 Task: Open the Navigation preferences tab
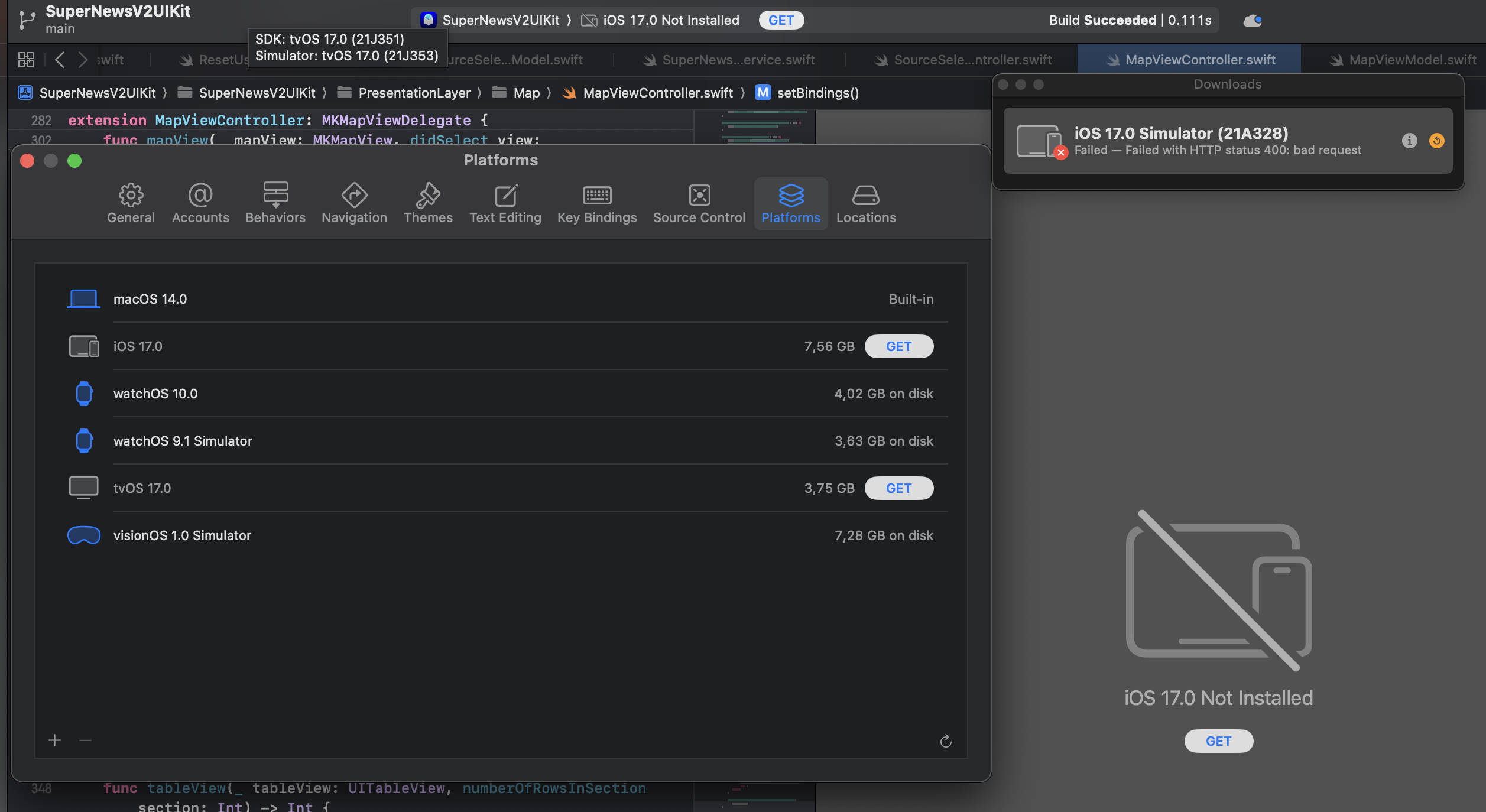tap(354, 203)
